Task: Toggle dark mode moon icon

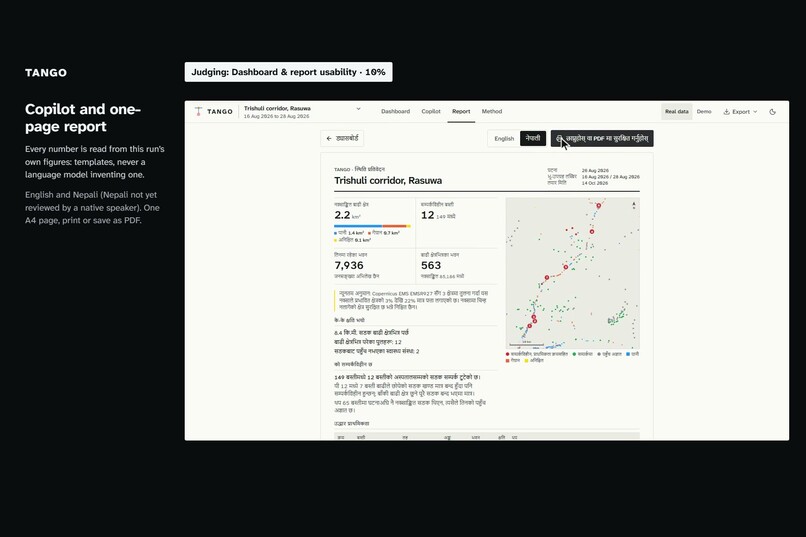Action: [x=772, y=112]
